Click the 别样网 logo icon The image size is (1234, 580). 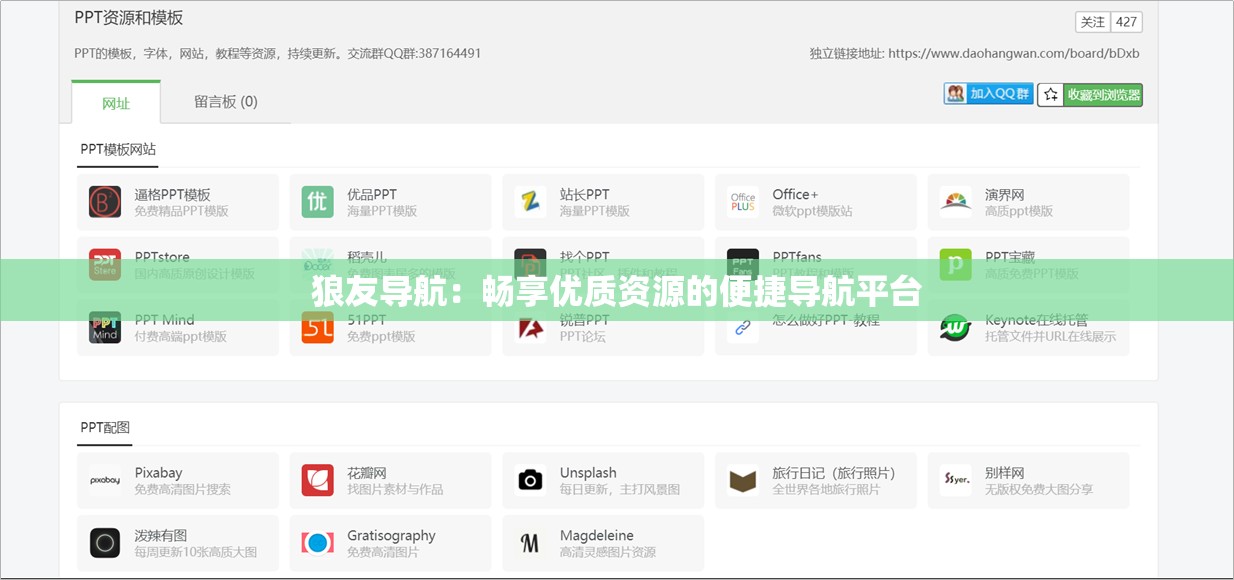pyautogui.click(x=955, y=480)
